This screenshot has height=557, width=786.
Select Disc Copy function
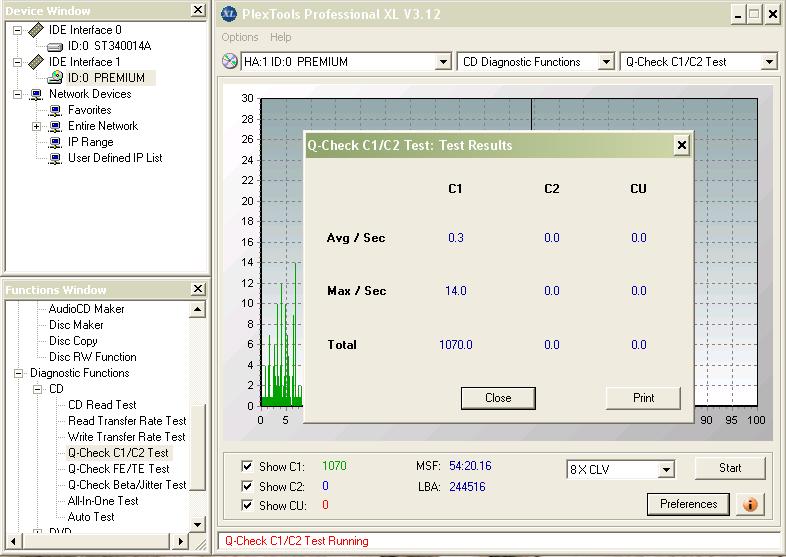pyautogui.click(x=73, y=341)
